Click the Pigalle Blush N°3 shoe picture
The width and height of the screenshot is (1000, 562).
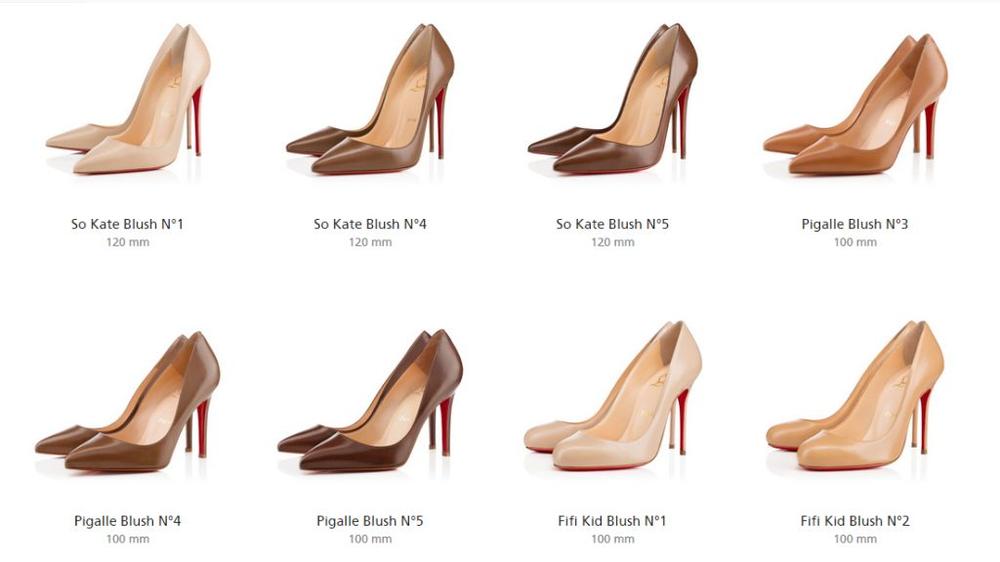[855, 108]
